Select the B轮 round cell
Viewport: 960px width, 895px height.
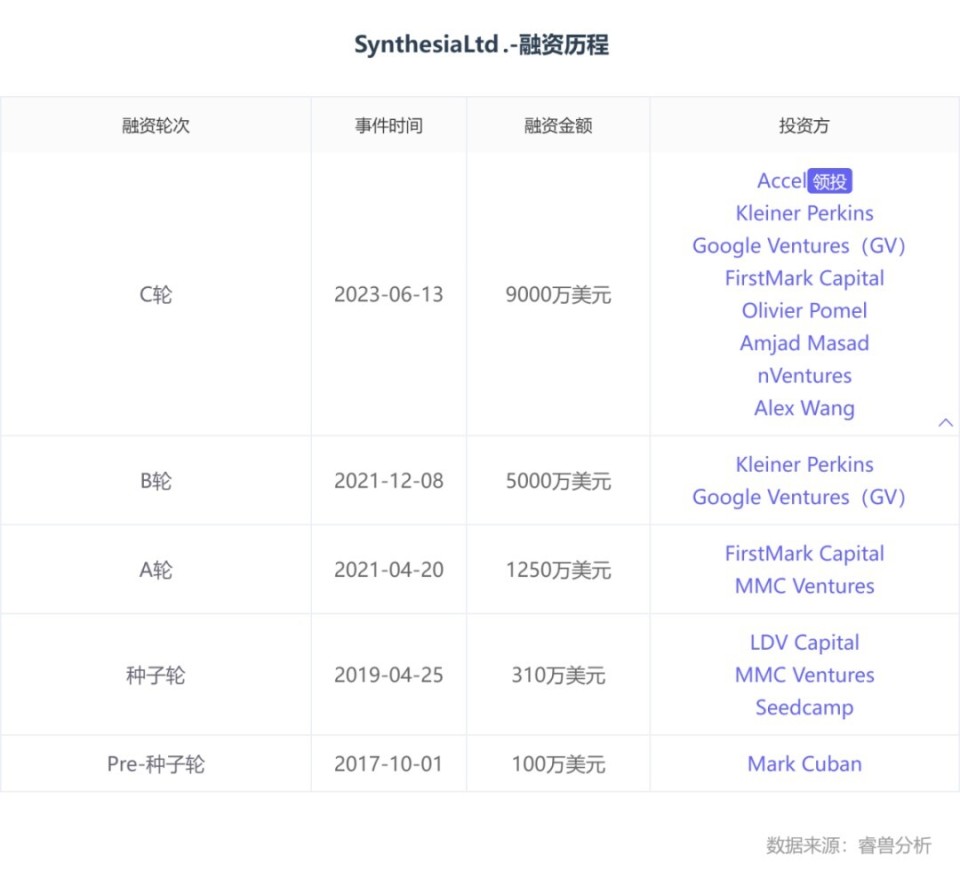(x=156, y=481)
